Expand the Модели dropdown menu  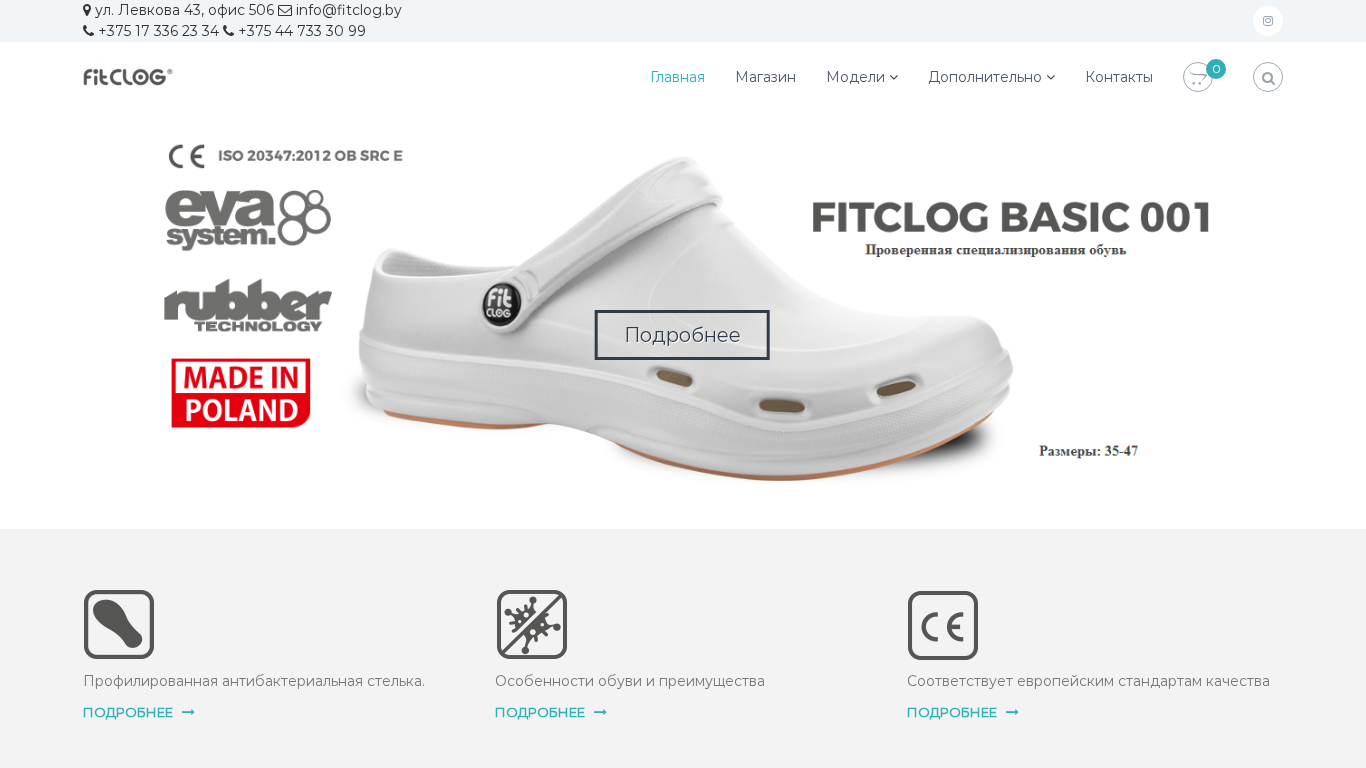coord(862,77)
